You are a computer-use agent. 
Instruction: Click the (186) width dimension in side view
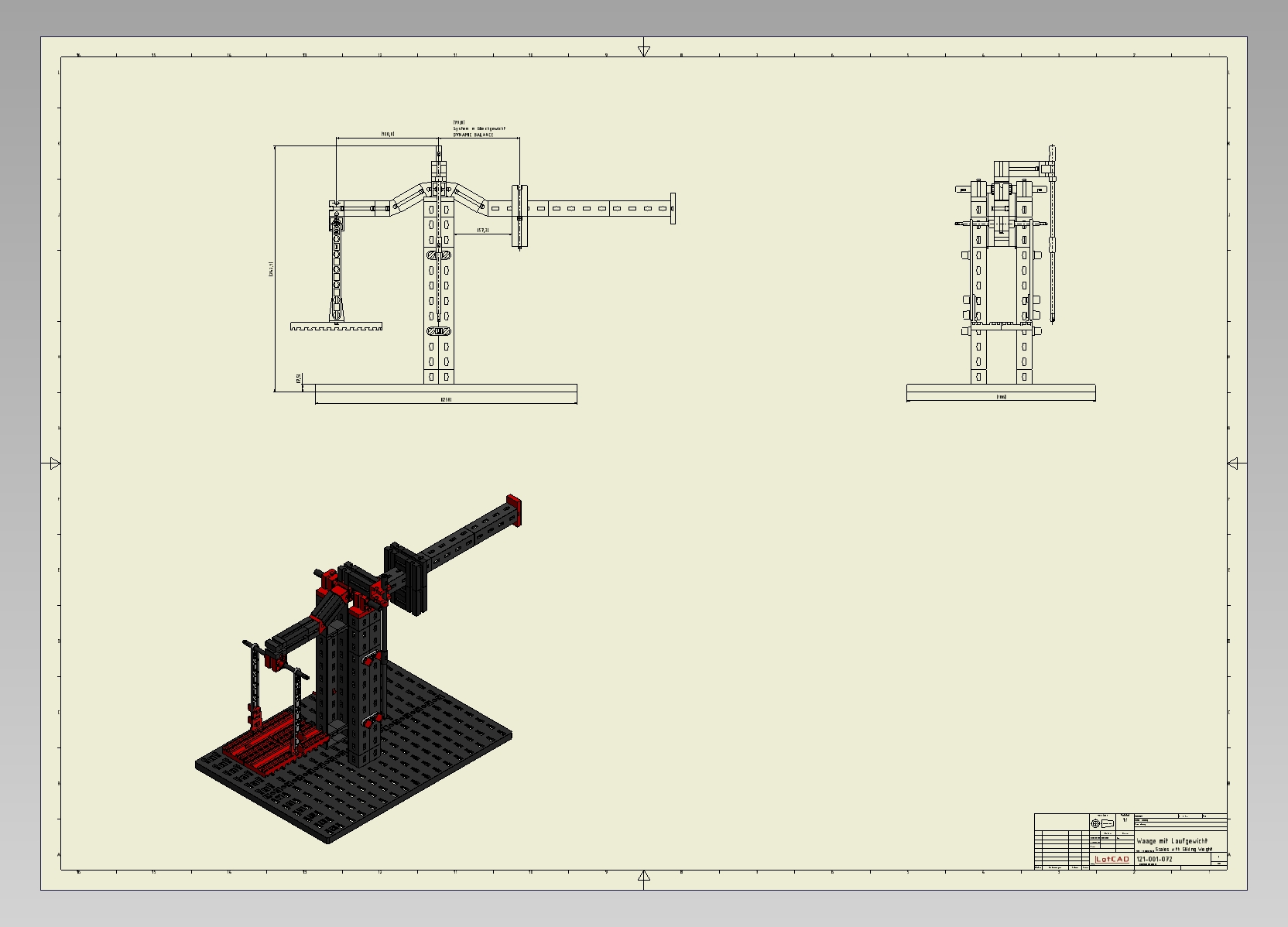(1002, 397)
